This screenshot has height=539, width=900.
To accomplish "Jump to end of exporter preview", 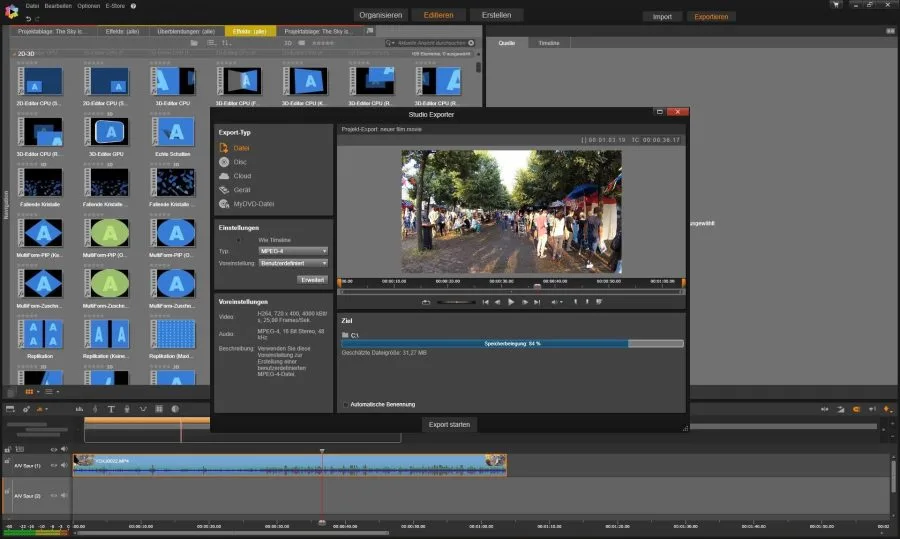I will (537, 302).
